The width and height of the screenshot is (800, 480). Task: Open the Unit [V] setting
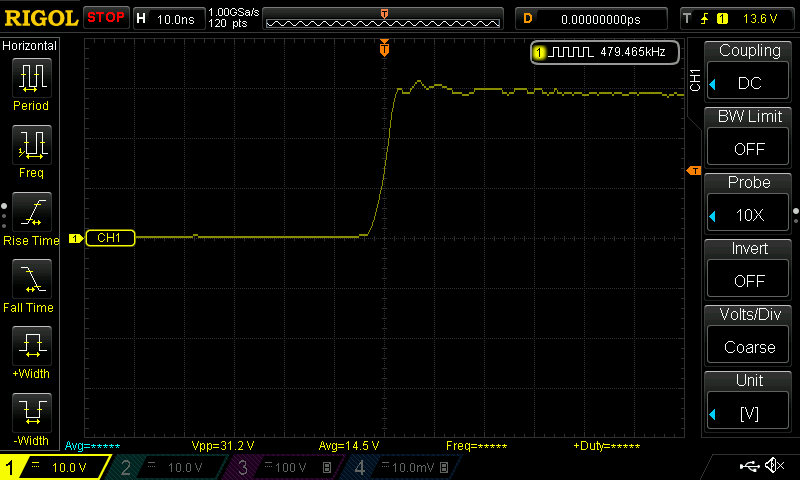pos(748,412)
